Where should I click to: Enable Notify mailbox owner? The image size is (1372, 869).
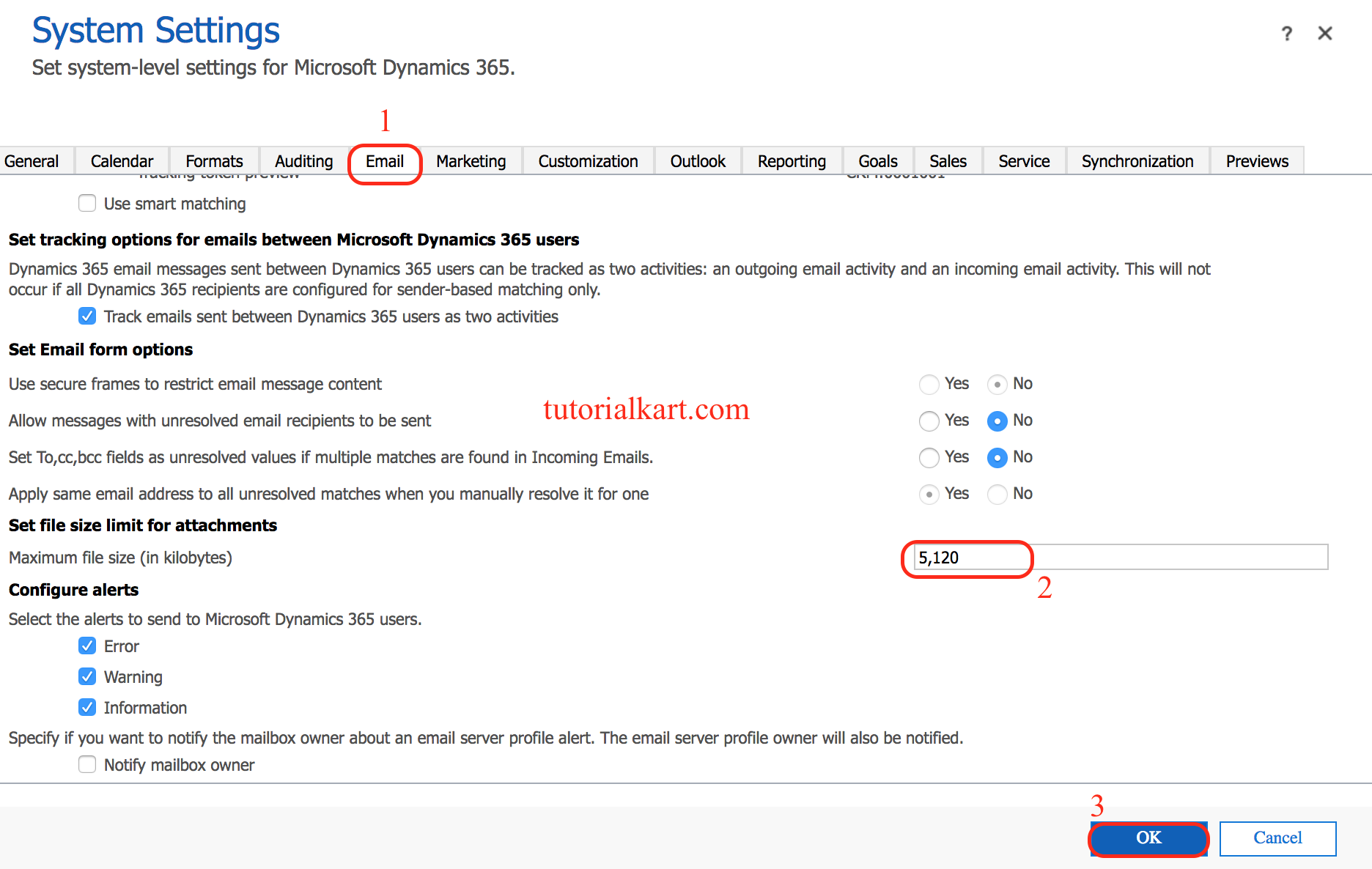coord(87,764)
